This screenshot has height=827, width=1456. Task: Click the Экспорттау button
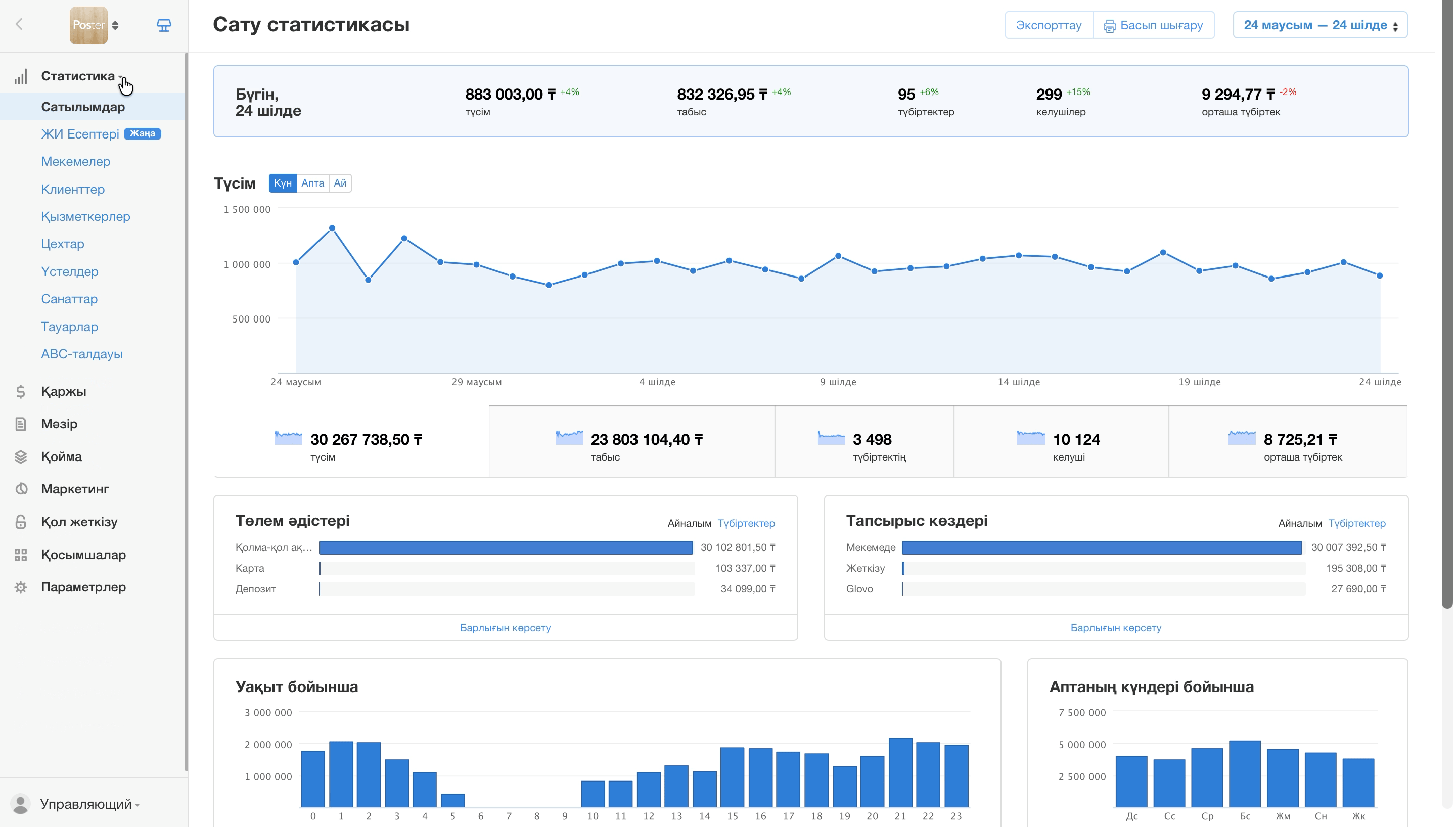(1049, 25)
